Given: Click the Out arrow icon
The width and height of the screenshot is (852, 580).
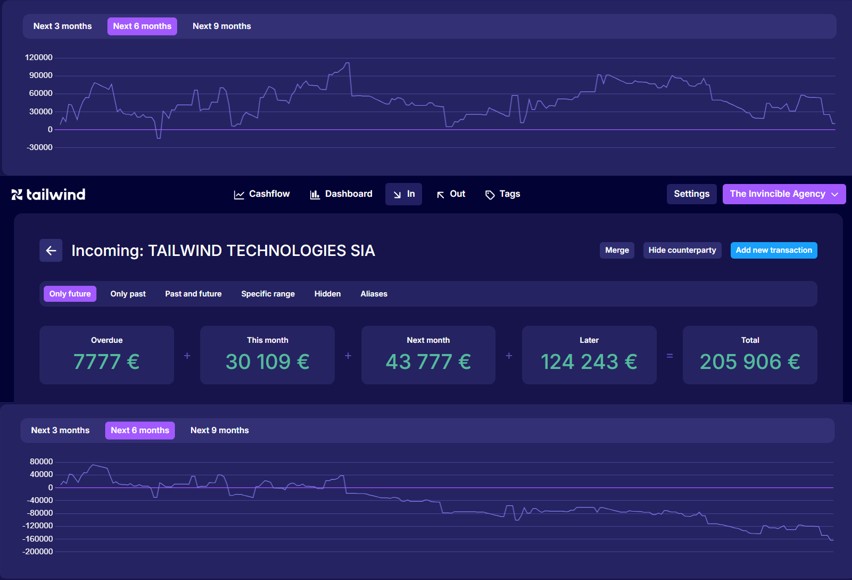Looking at the screenshot, I should (441, 195).
